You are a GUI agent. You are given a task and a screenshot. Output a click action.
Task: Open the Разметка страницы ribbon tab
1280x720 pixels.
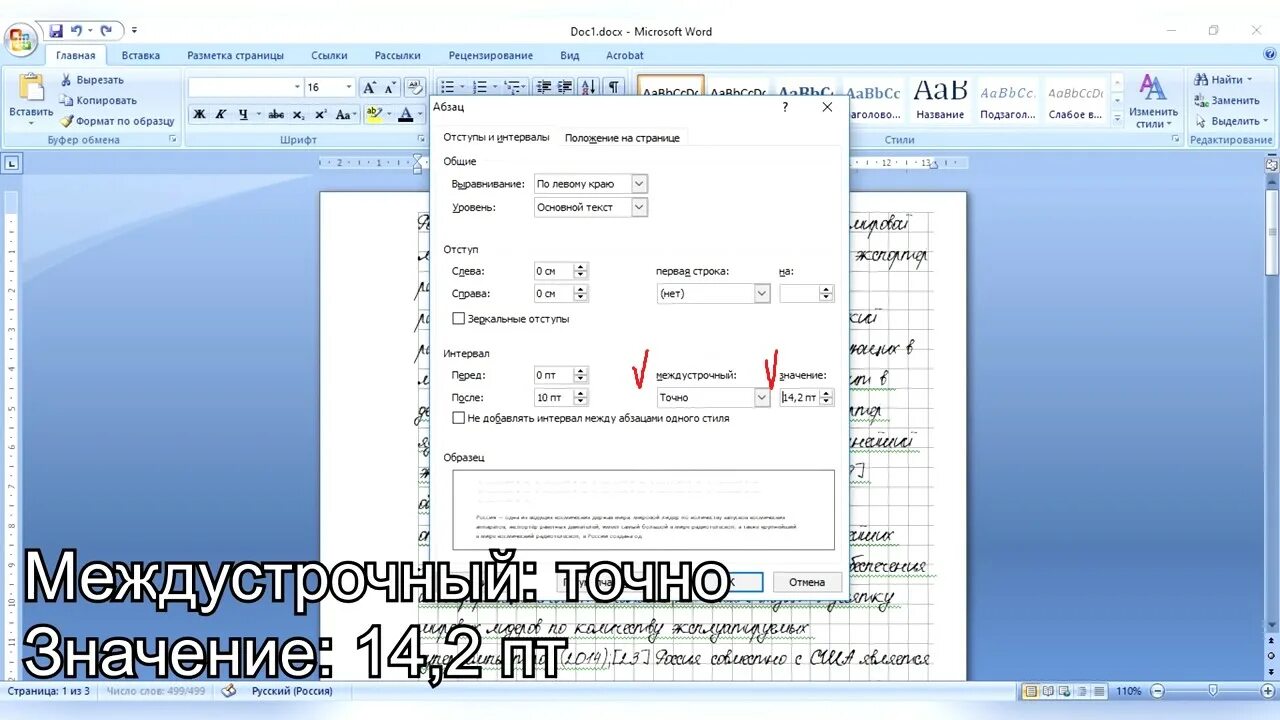pos(235,56)
